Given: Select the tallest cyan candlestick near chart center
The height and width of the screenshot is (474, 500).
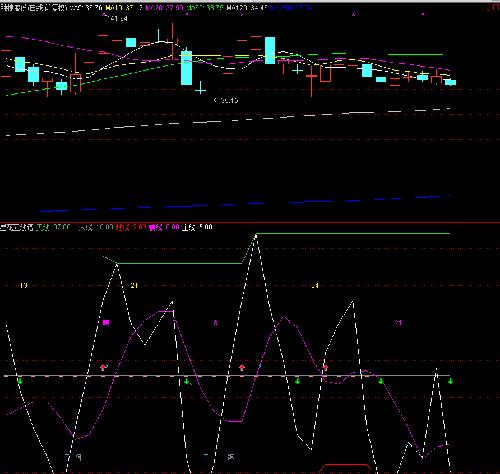Looking at the screenshot, I should (186, 68).
